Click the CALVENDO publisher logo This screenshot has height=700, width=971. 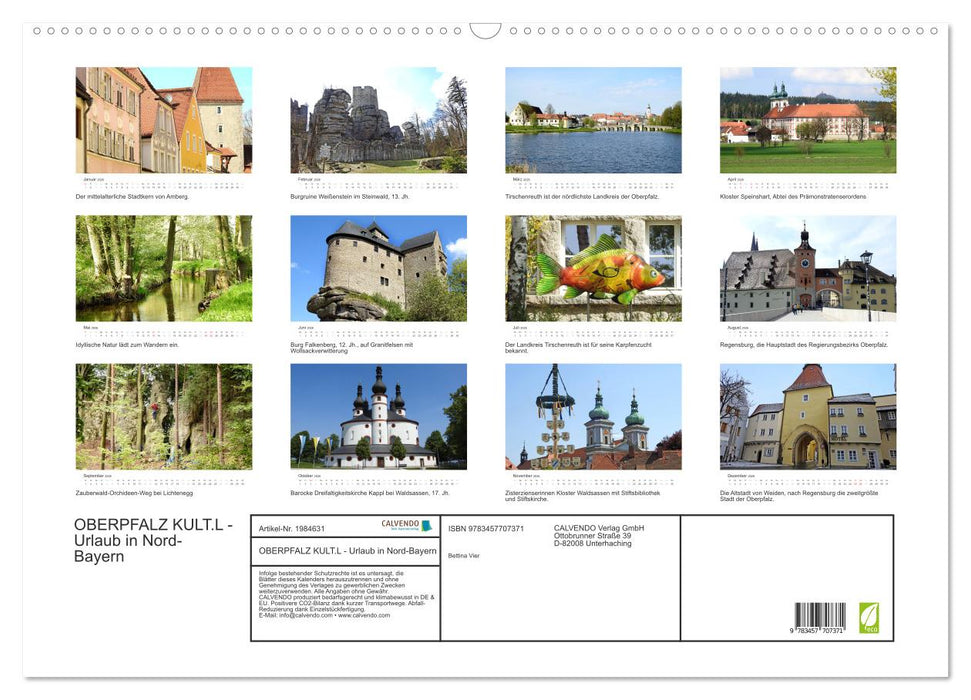pyautogui.click(x=400, y=525)
